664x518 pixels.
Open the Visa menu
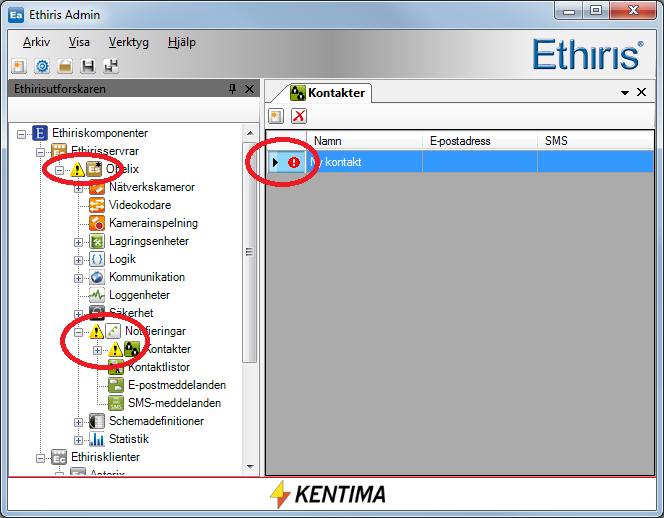[x=79, y=42]
